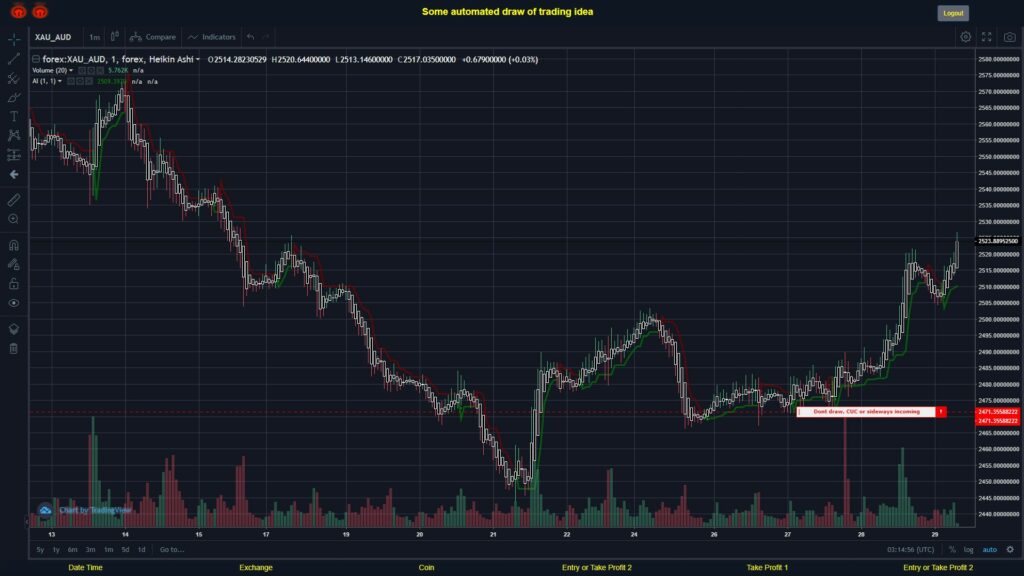This screenshot has height=576, width=1024.
Task: Remove the Volume (20) indicator
Action: pyautogui.click(x=100, y=71)
